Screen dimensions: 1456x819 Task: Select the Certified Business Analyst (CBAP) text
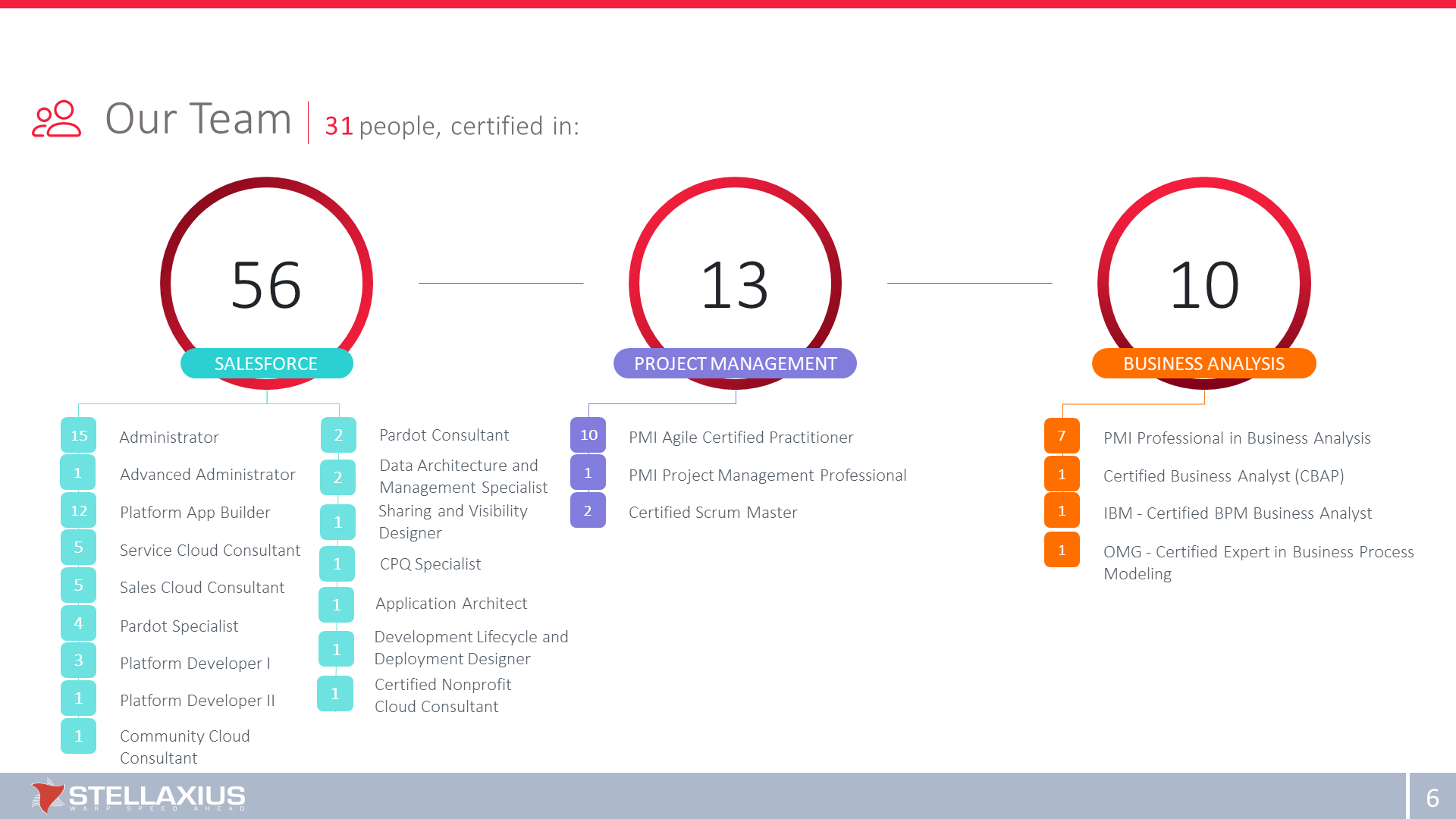[1223, 476]
